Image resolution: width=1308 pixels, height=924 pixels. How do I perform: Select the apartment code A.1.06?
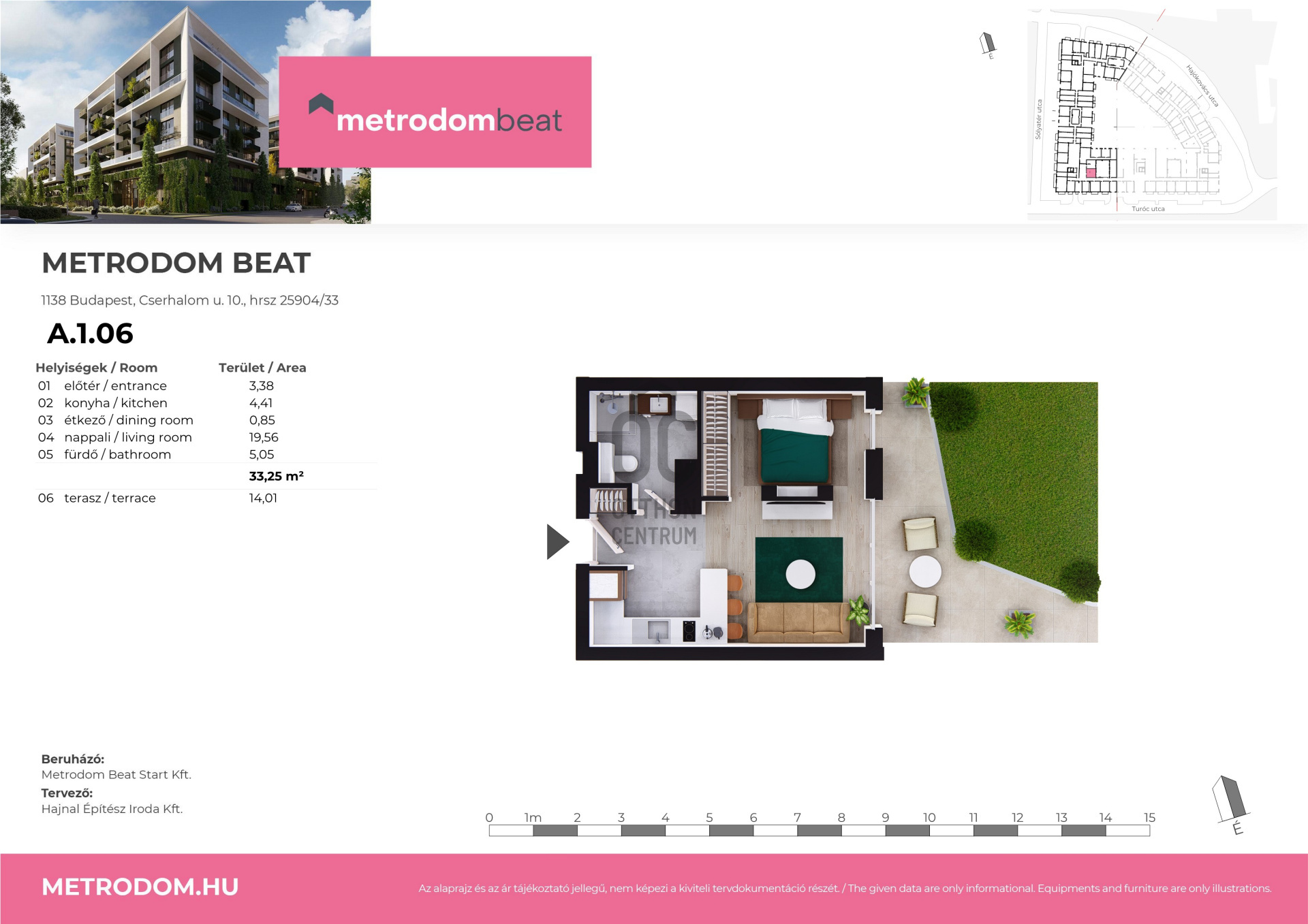(90, 334)
